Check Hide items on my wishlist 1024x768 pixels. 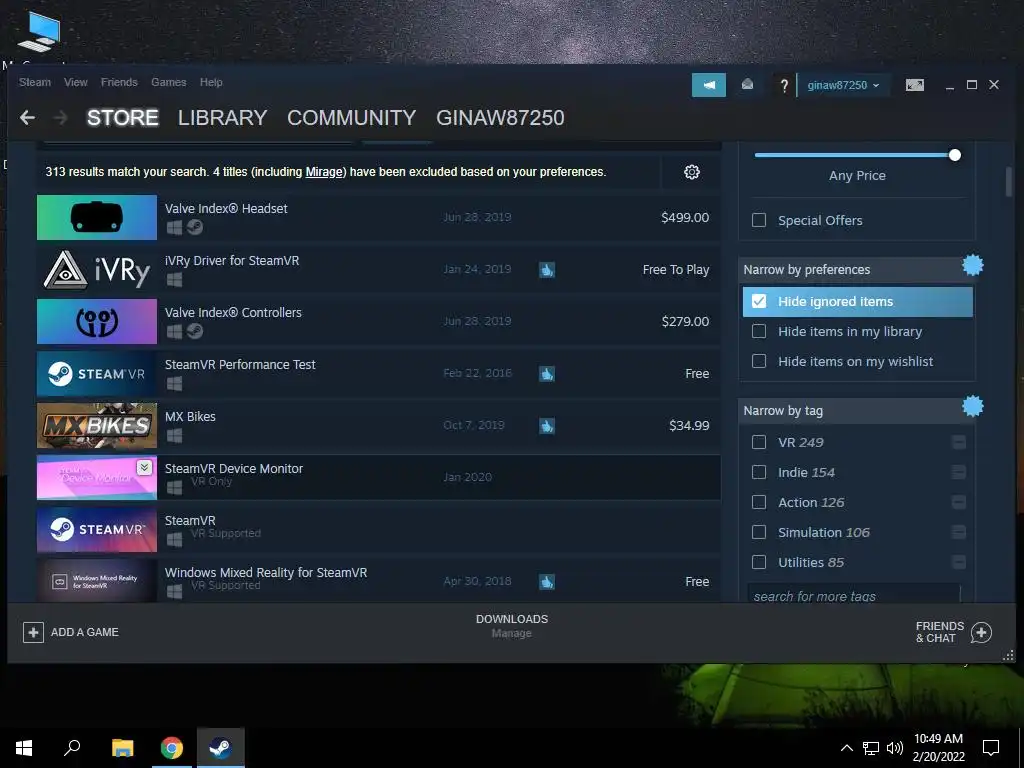pyautogui.click(x=759, y=361)
